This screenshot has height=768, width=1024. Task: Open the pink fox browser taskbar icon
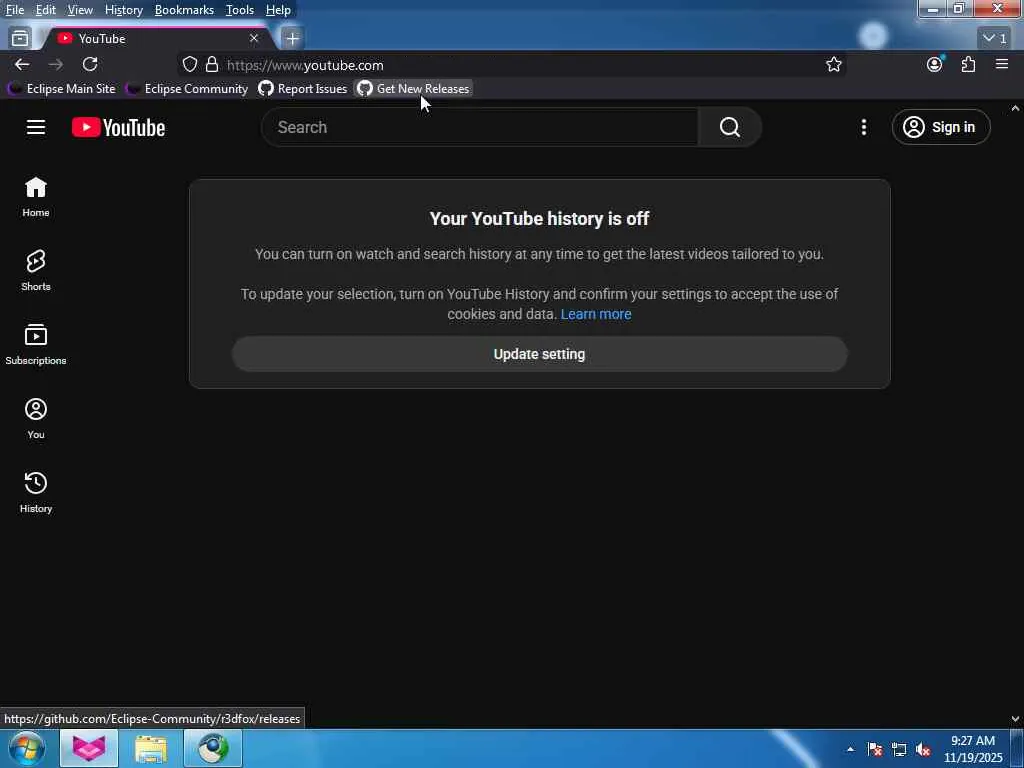[89, 748]
